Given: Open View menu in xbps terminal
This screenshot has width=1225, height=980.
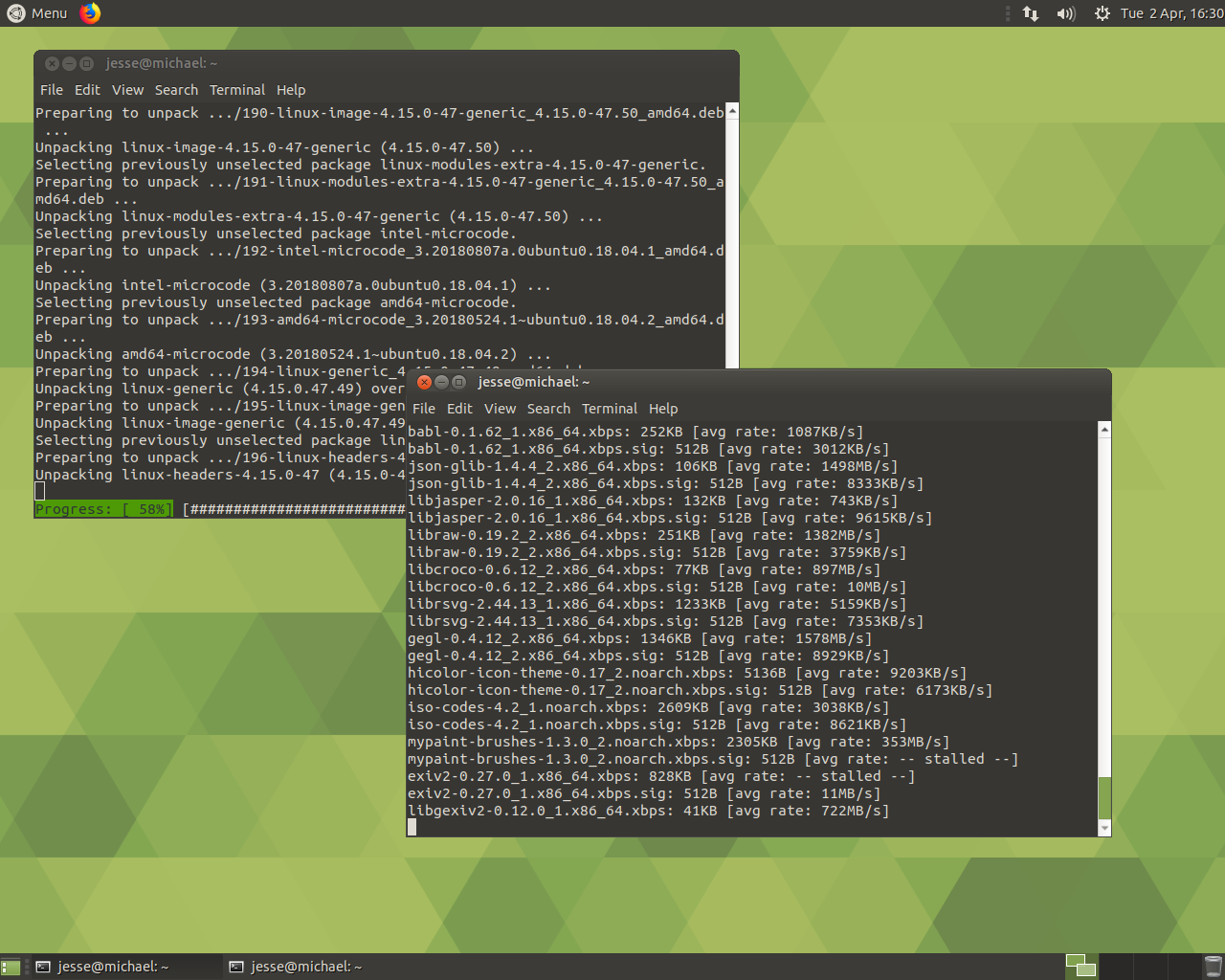Looking at the screenshot, I should [x=500, y=409].
